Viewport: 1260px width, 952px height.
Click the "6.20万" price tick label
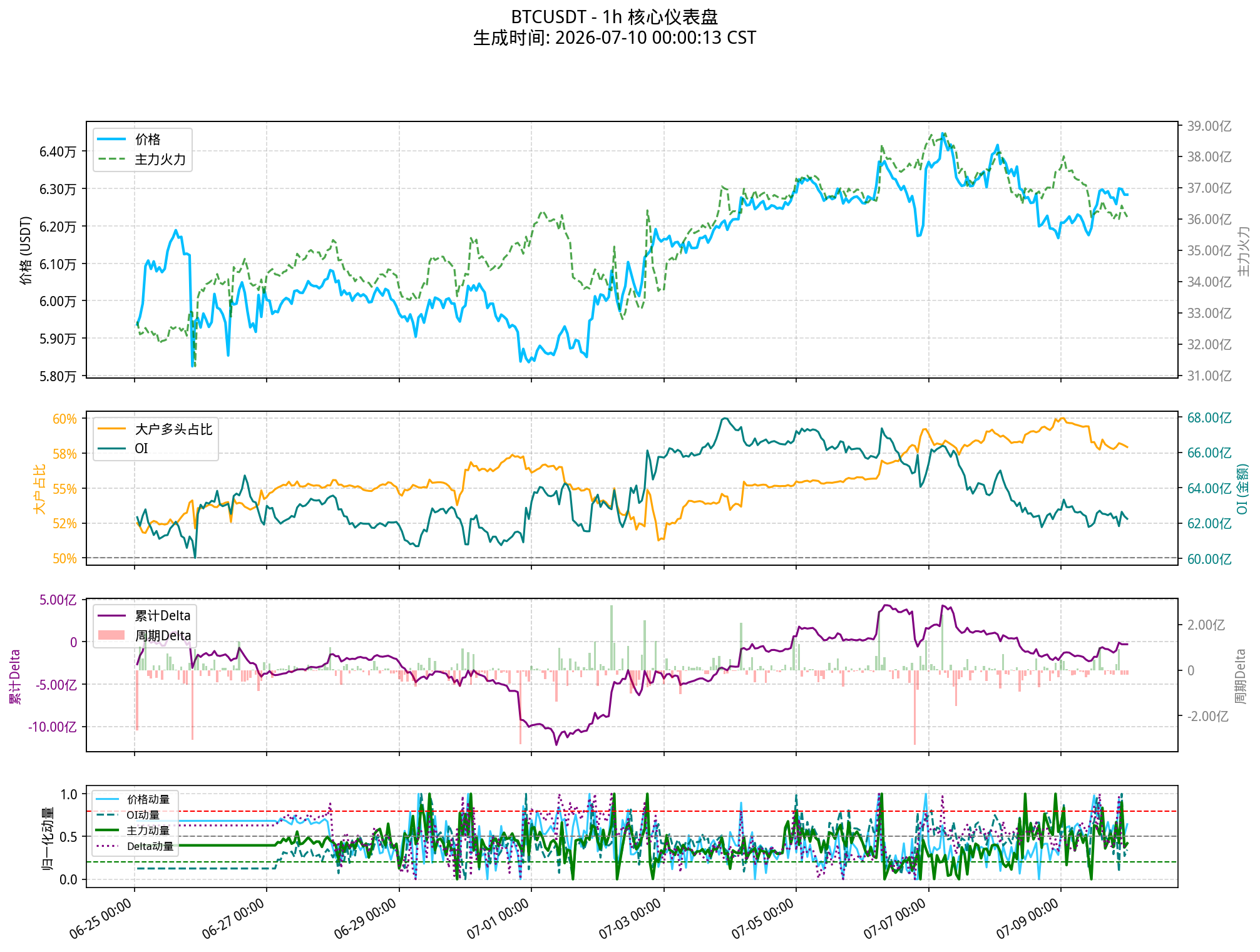point(58,227)
